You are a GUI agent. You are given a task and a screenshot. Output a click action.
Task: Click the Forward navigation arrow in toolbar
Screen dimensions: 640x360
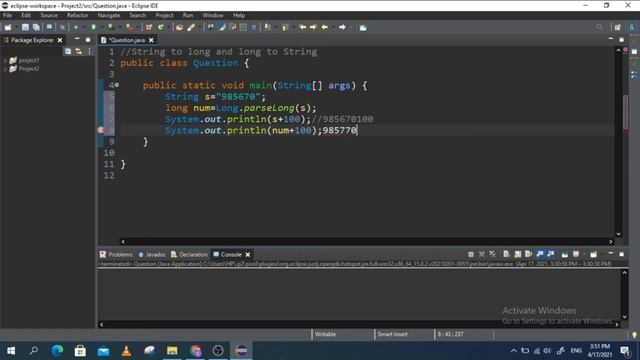coord(342,27)
